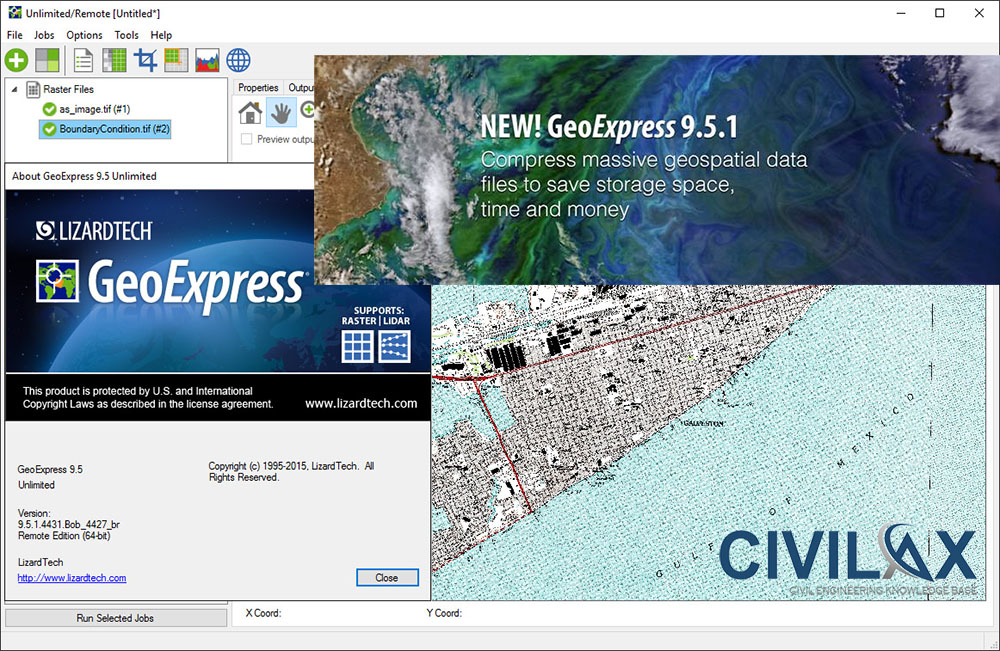
Task: Select the Pan hand tool
Action: pos(281,112)
